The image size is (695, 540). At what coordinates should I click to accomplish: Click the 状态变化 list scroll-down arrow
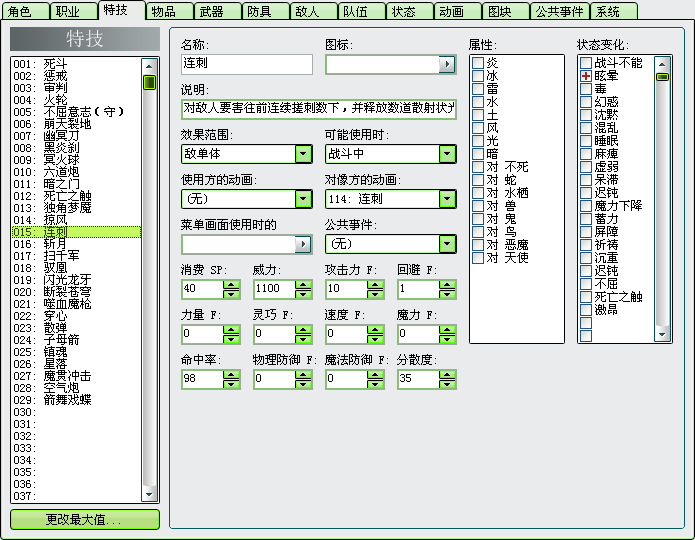click(662, 335)
